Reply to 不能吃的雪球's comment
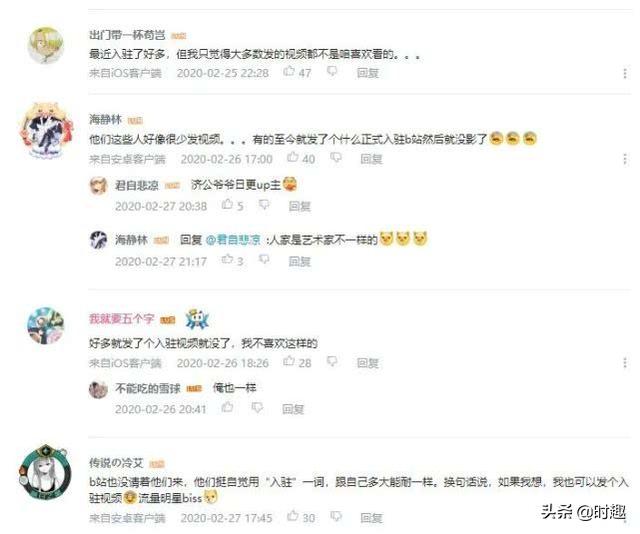The width and height of the screenshot is (640, 534). 293,409
